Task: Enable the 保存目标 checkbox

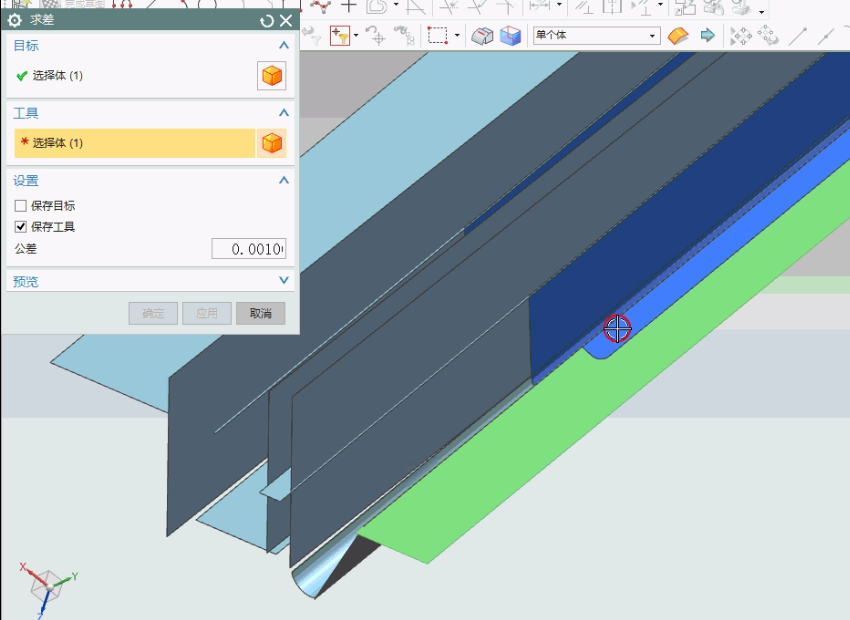Action: click(21, 205)
